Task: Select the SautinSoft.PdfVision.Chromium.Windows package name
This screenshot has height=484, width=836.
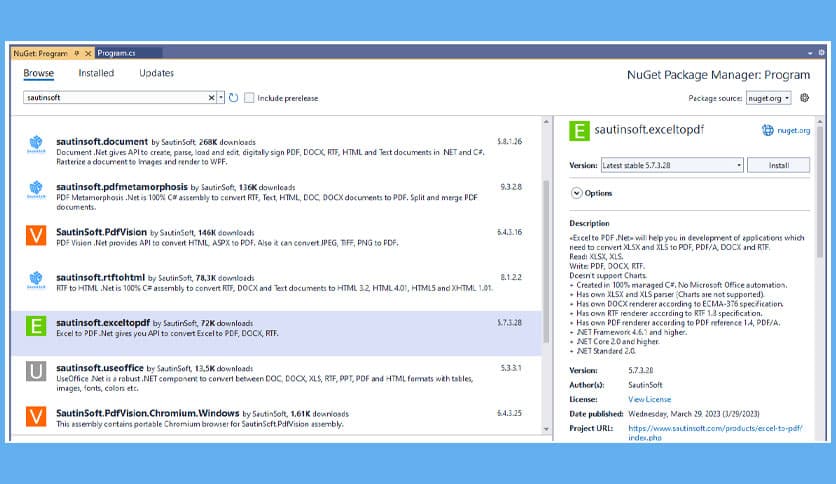Action: [x=148, y=413]
